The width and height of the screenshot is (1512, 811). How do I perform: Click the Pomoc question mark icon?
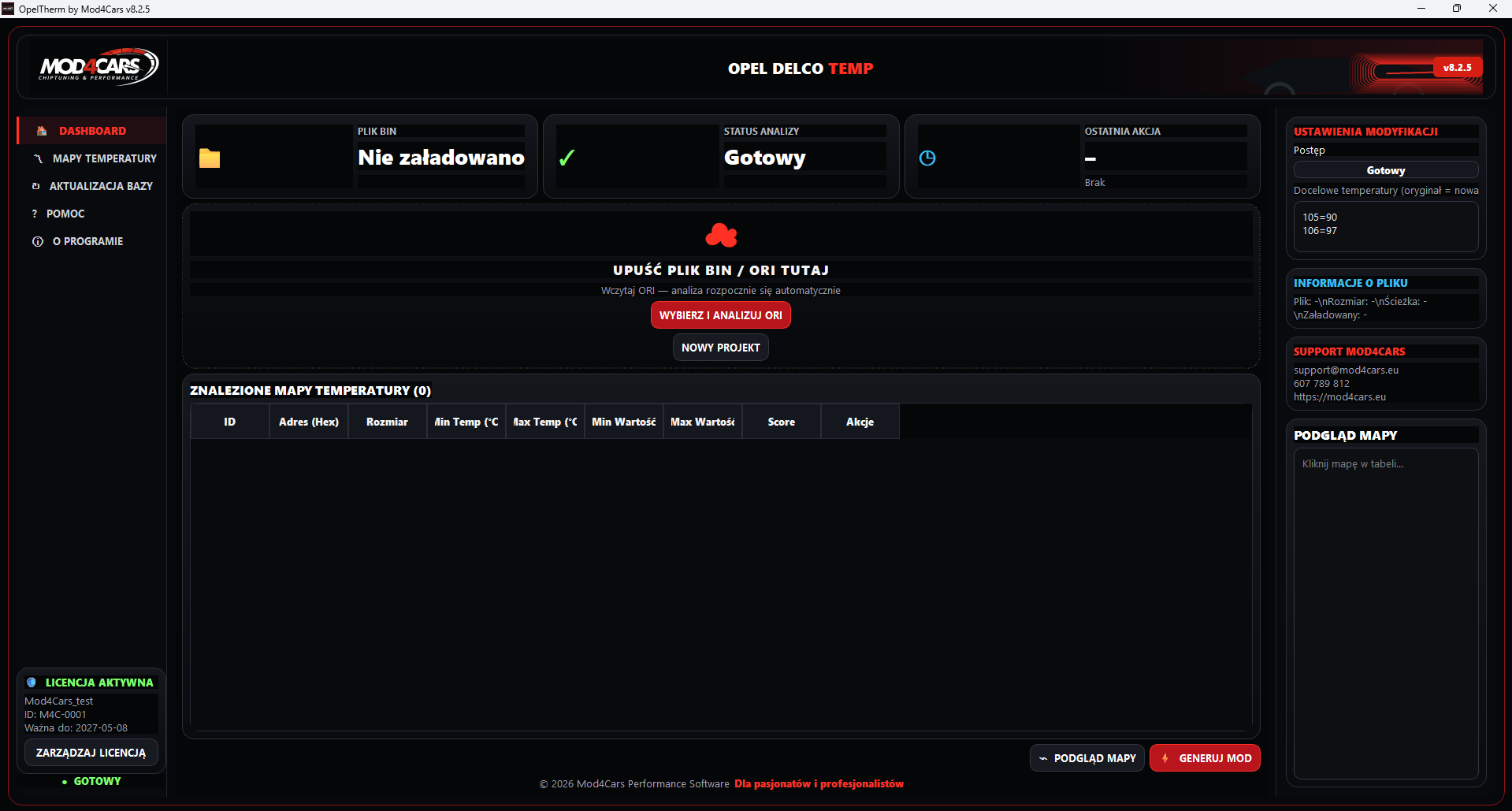coord(35,214)
